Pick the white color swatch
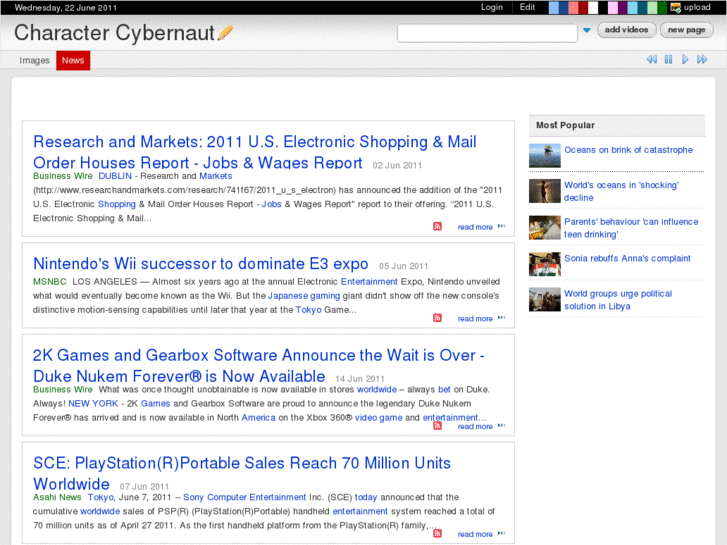This screenshot has width=727, height=545. [593, 7]
